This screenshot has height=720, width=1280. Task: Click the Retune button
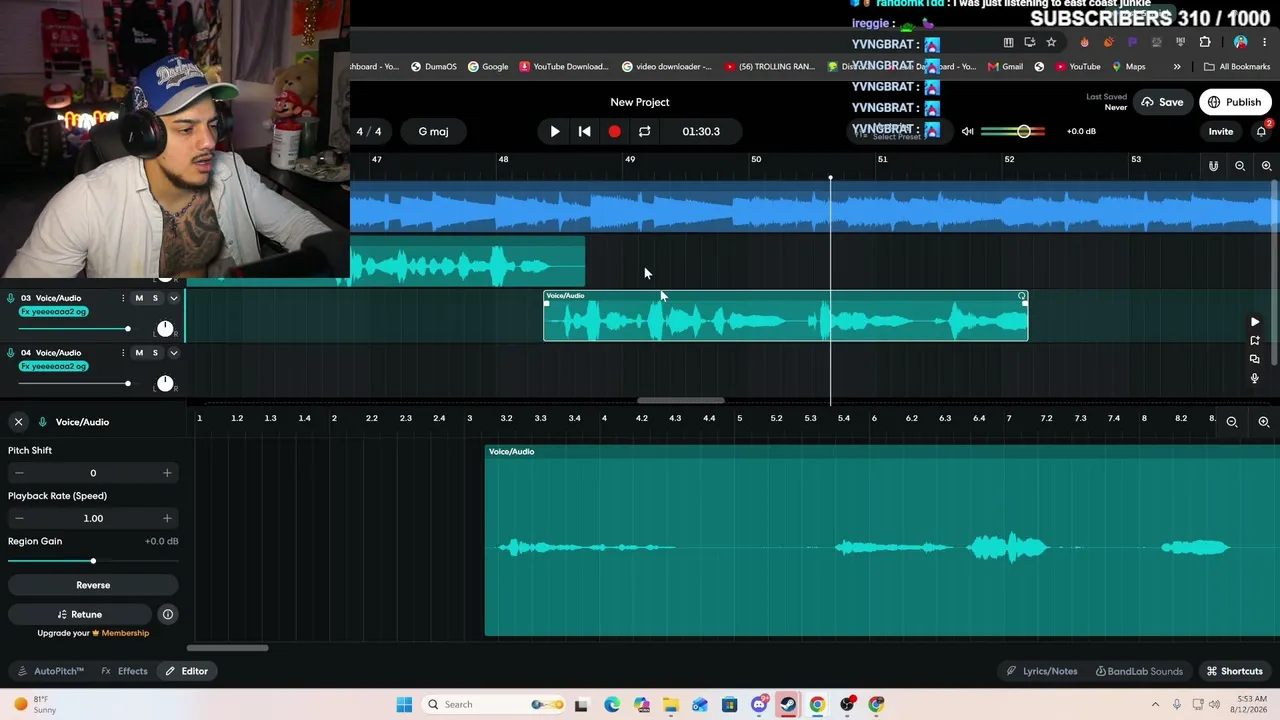coord(80,614)
